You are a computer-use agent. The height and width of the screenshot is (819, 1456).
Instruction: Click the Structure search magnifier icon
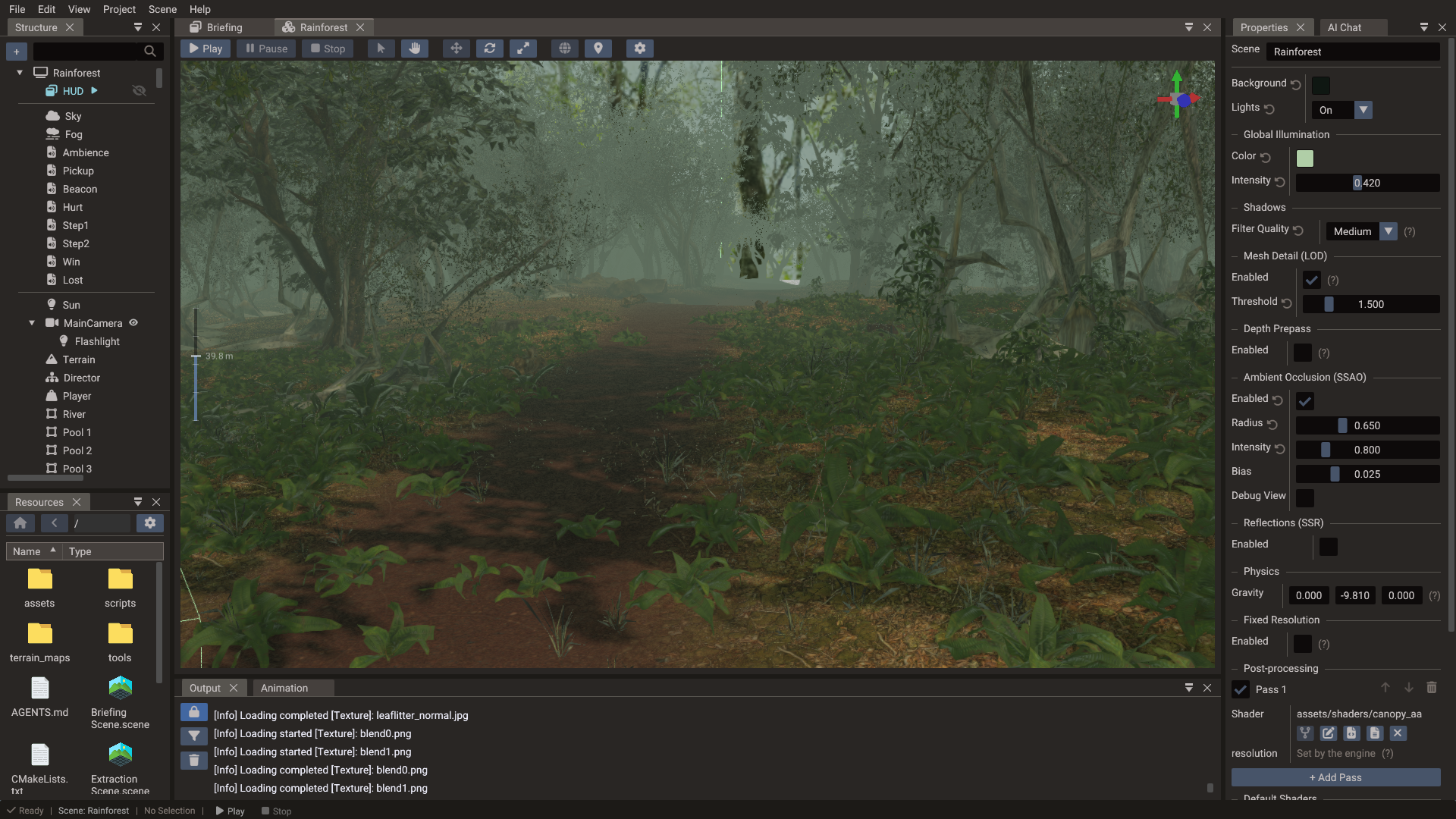(149, 52)
